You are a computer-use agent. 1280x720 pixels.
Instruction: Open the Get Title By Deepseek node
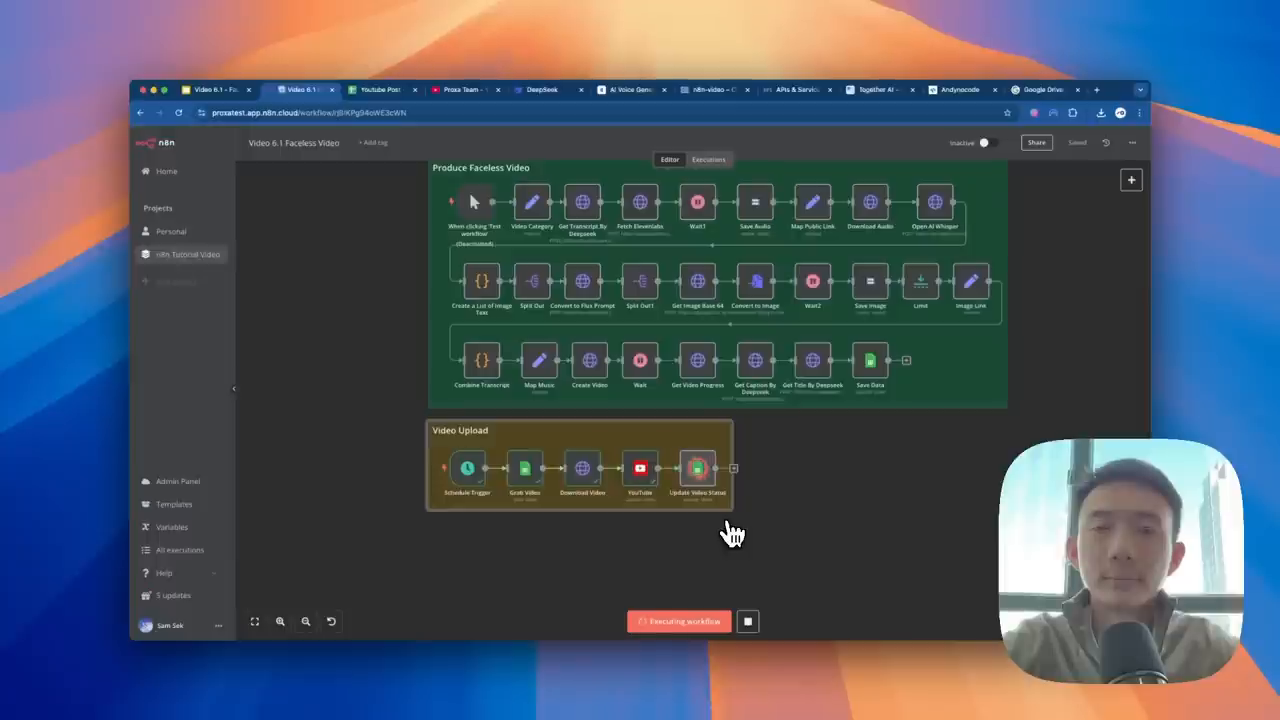[x=813, y=360]
